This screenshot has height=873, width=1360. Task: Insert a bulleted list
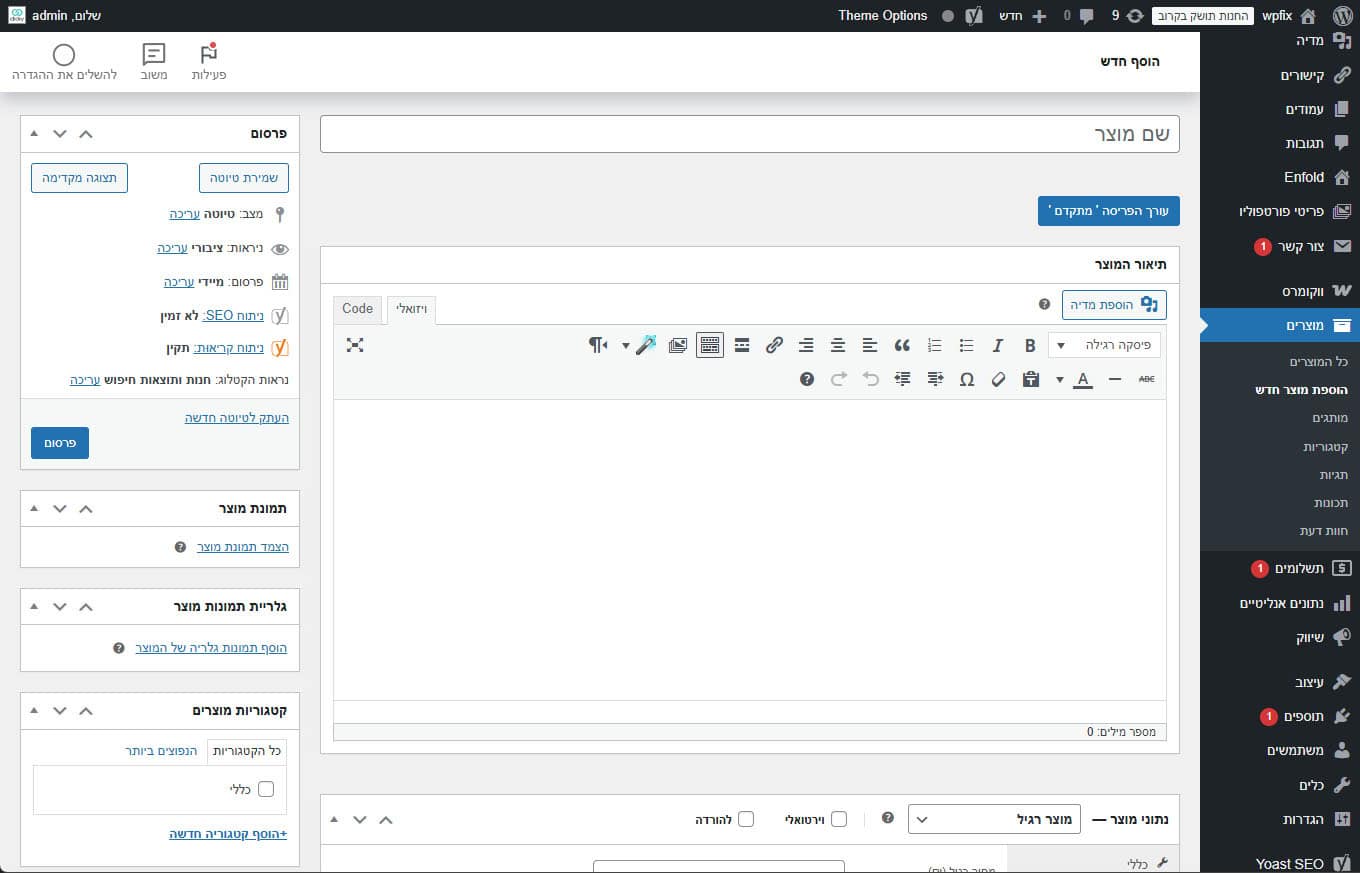point(966,346)
